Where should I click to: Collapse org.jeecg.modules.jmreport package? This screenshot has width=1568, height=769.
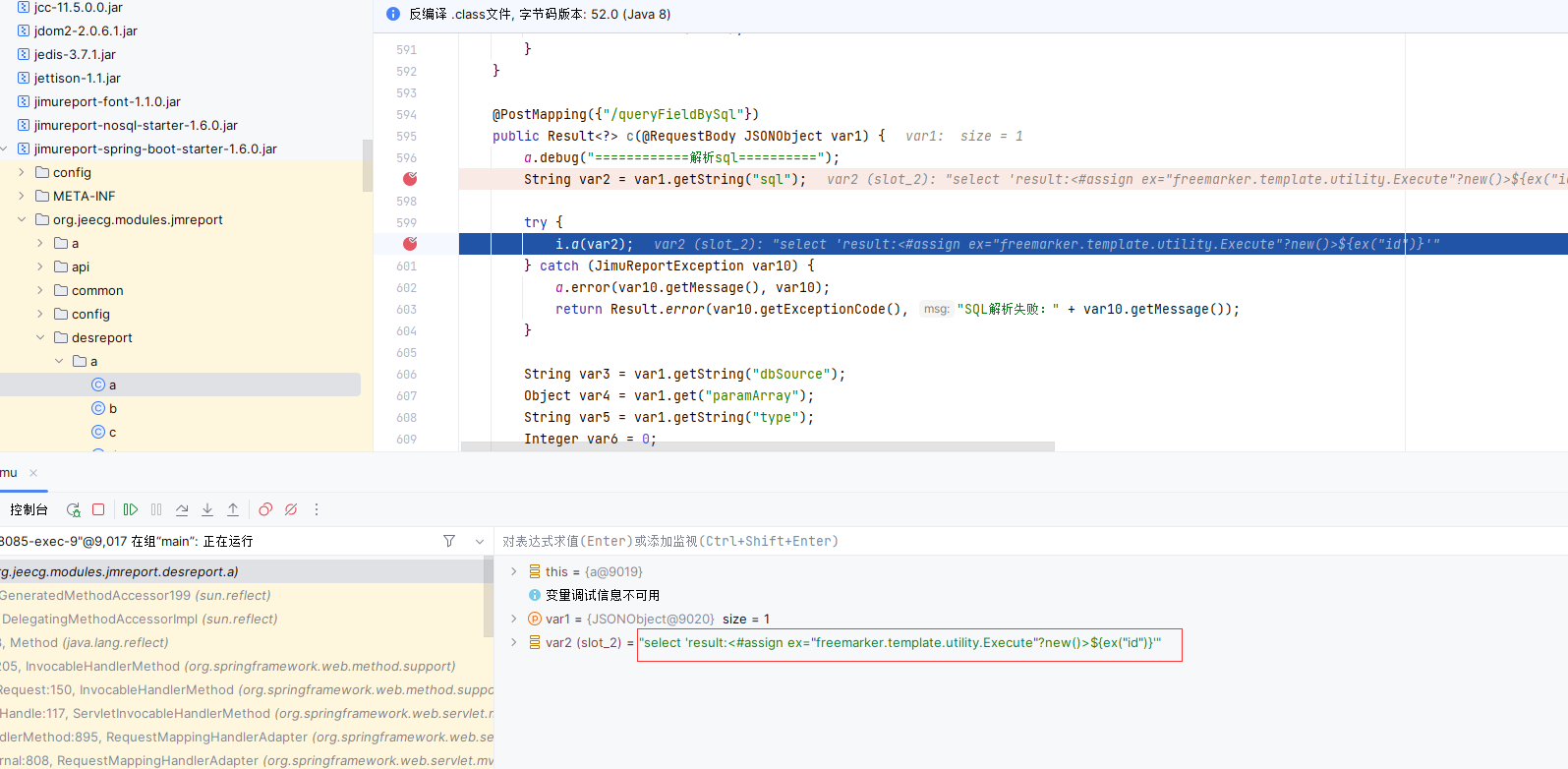click(22, 219)
